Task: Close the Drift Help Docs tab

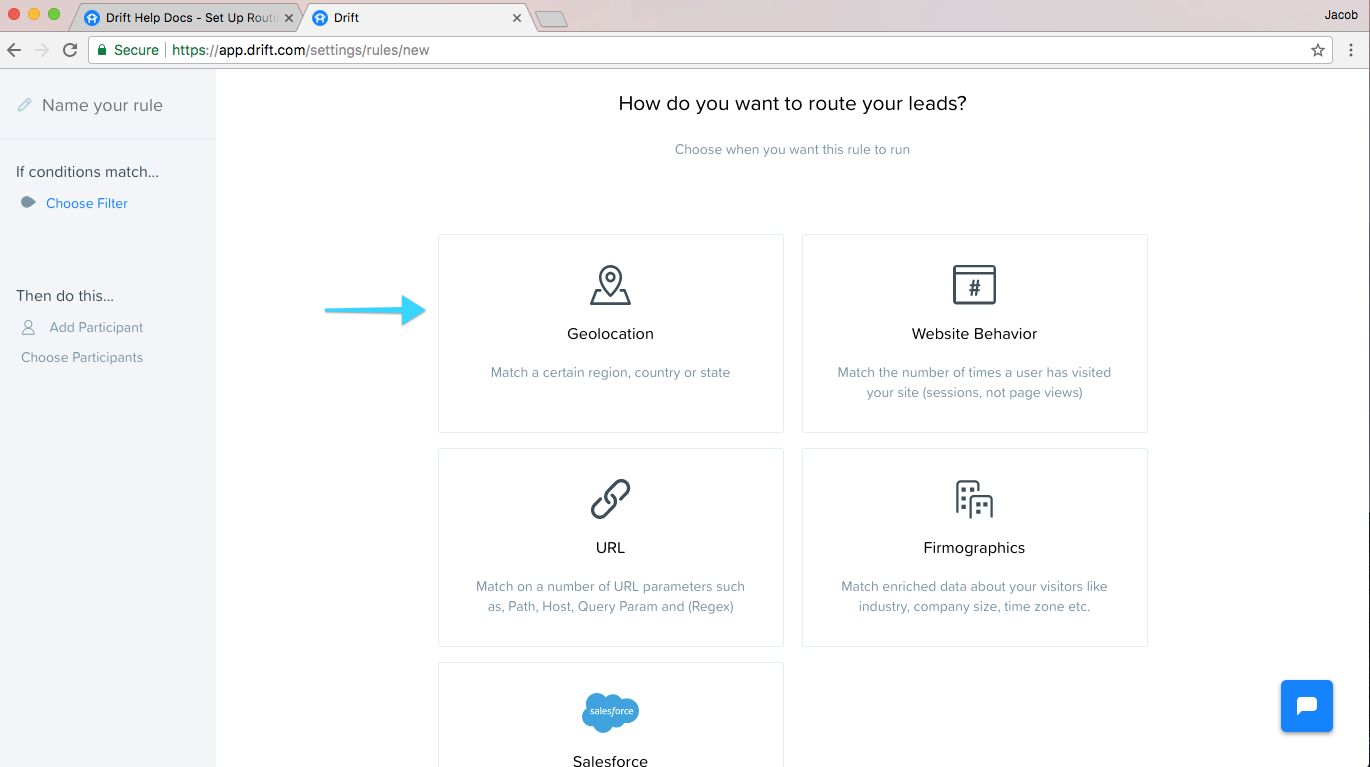Action: point(291,18)
